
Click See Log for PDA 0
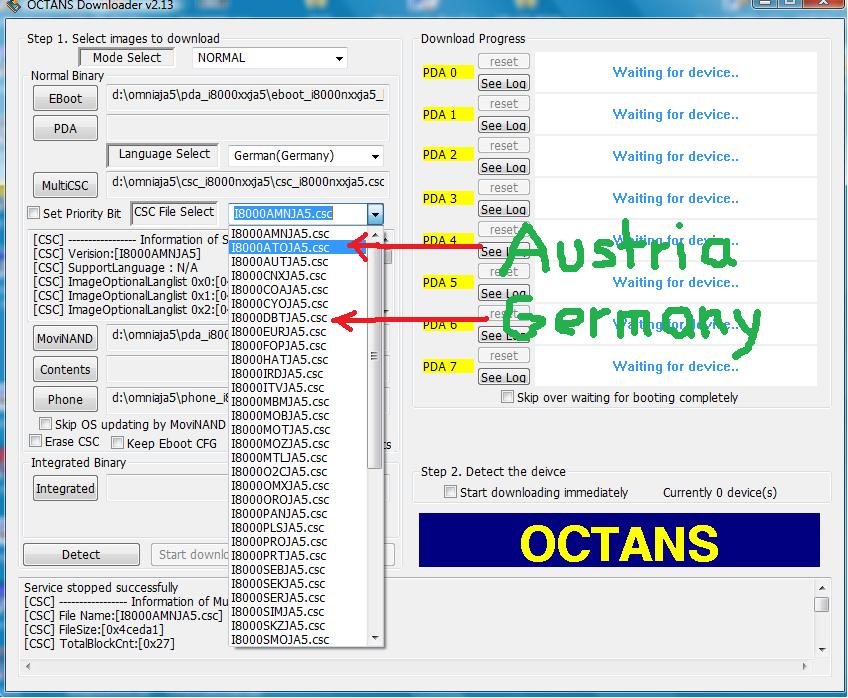click(x=504, y=83)
